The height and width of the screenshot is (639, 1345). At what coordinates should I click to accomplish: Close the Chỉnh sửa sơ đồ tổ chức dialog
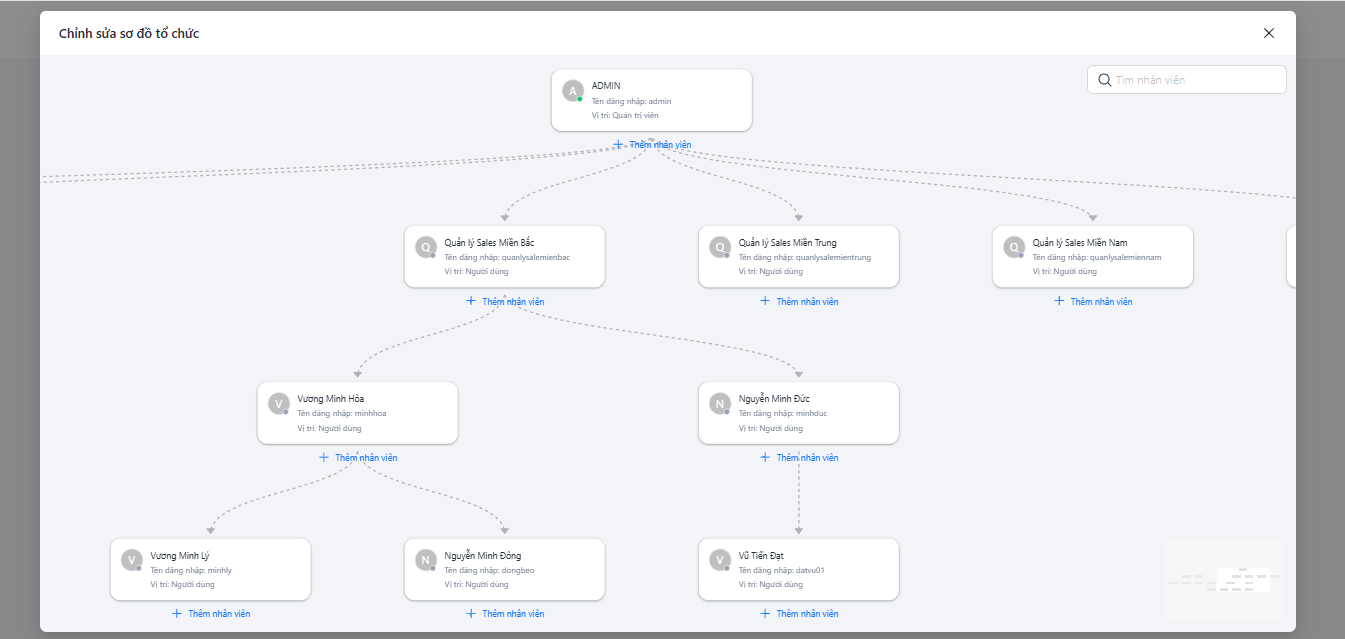pos(1269,33)
